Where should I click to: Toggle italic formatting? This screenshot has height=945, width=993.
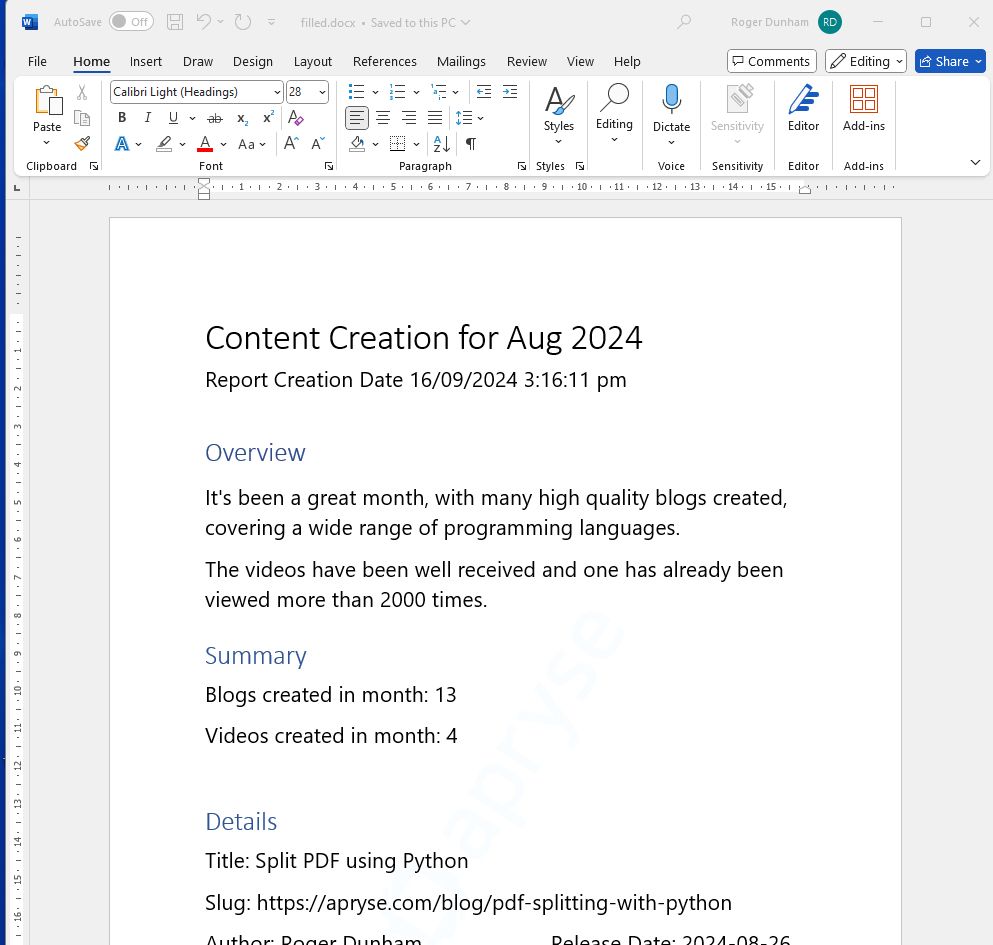point(148,118)
